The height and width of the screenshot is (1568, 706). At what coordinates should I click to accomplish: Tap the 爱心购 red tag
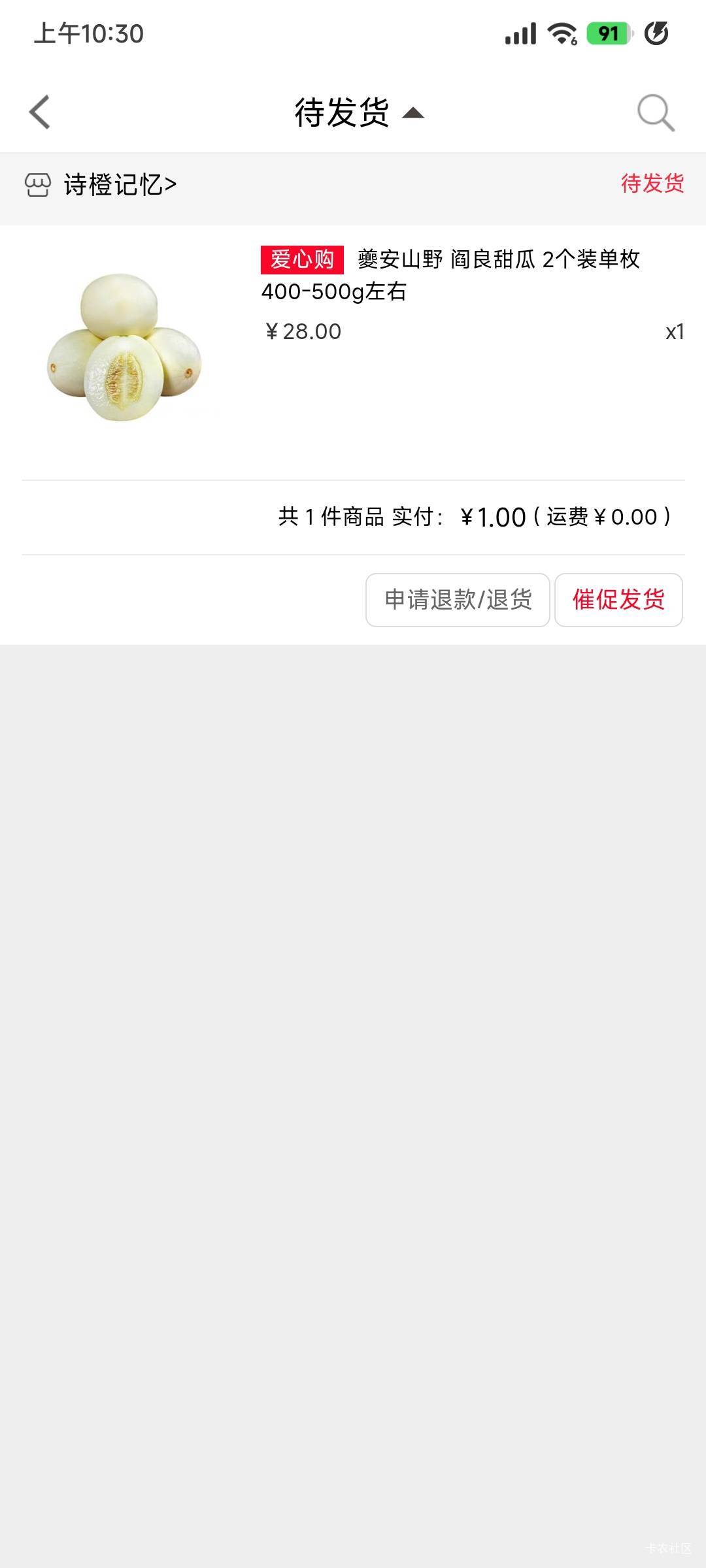point(302,259)
